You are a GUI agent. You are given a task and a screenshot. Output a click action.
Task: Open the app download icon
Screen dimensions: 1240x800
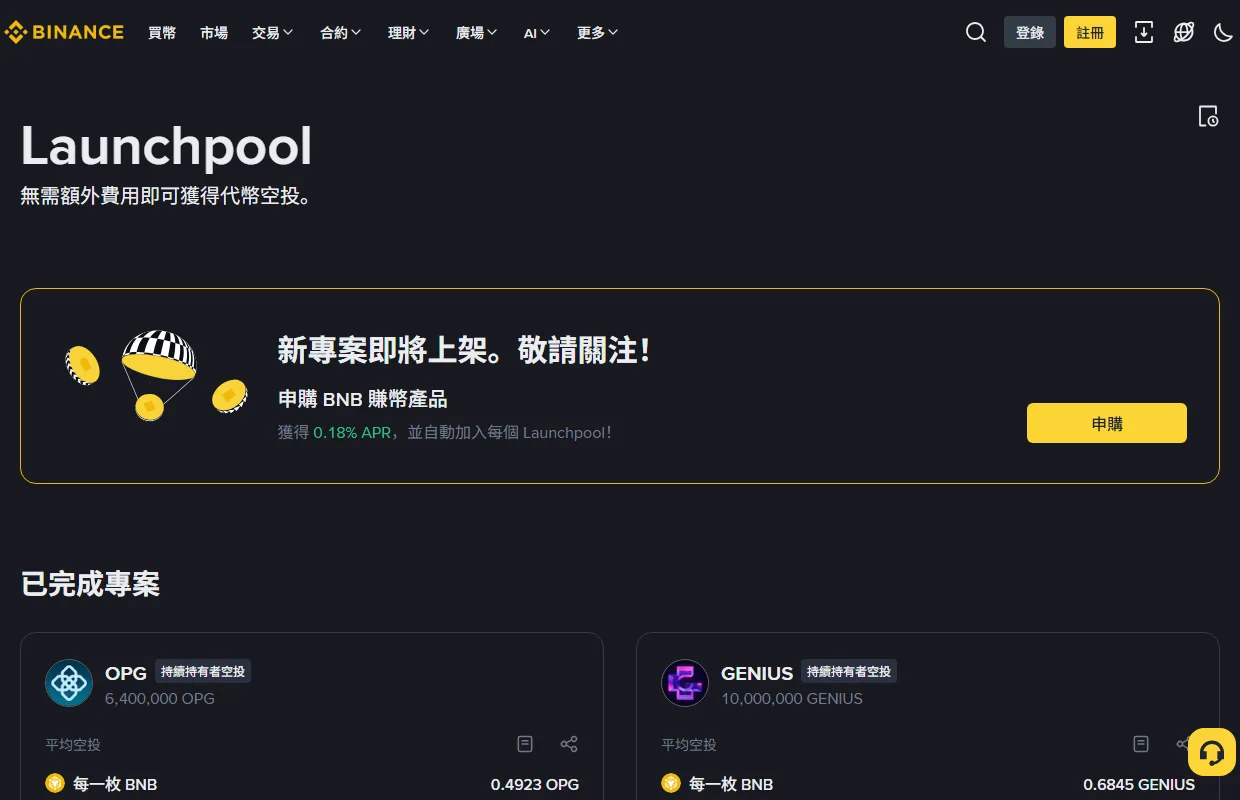point(1144,32)
